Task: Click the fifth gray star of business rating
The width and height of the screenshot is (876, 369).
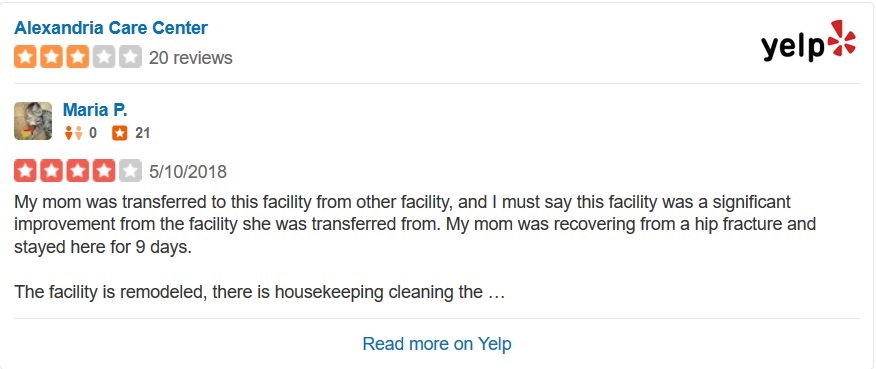Action: point(131,57)
